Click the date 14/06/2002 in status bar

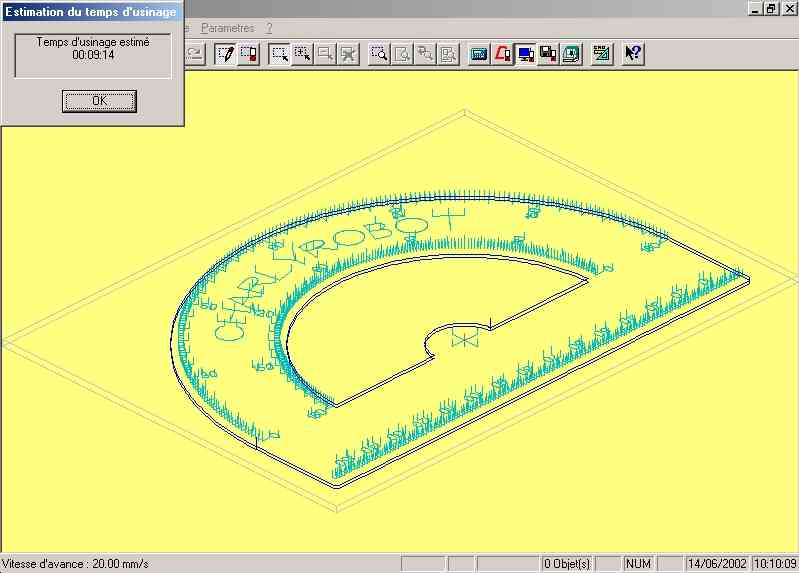717,564
